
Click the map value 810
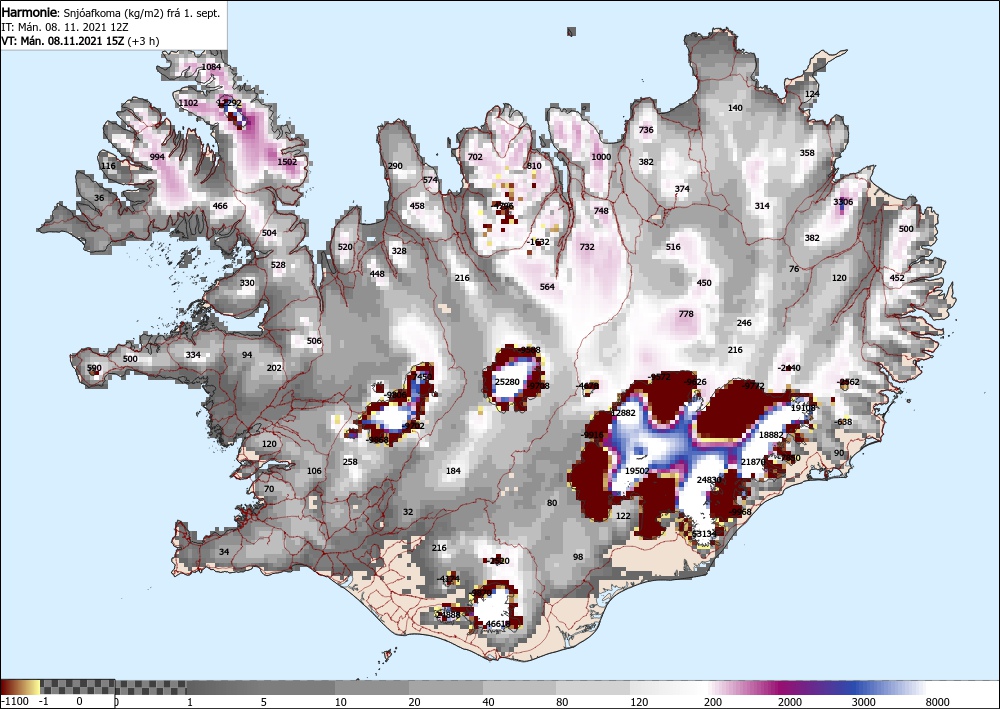pos(534,166)
